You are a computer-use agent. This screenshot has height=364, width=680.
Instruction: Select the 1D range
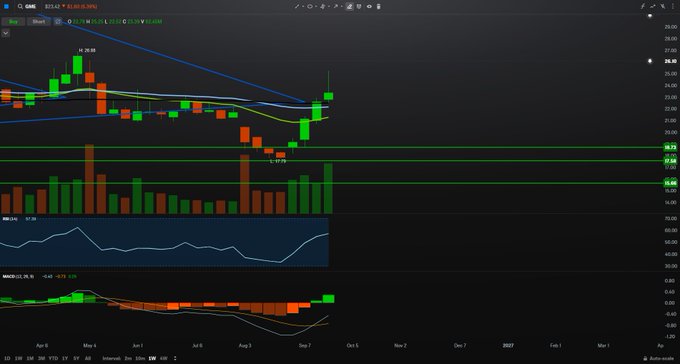tap(7, 358)
